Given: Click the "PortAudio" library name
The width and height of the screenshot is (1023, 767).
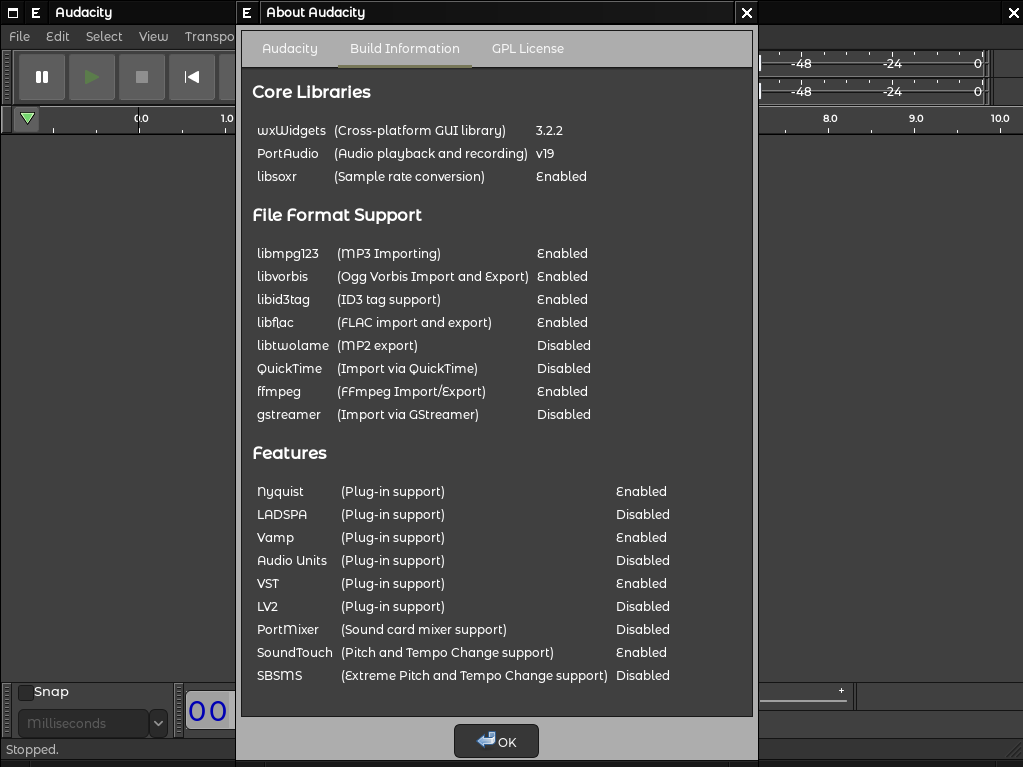Looking at the screenshot, I should [x=288, y=153].
